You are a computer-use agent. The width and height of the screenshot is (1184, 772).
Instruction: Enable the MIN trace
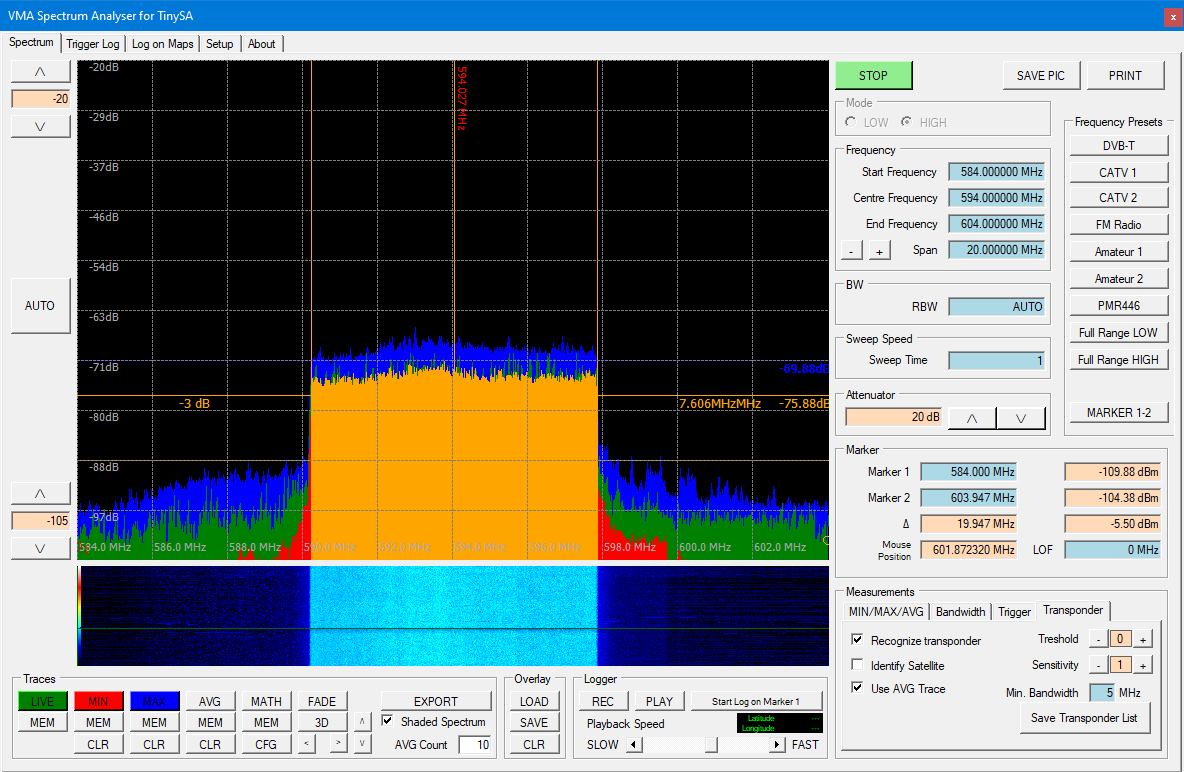point(98,701)
